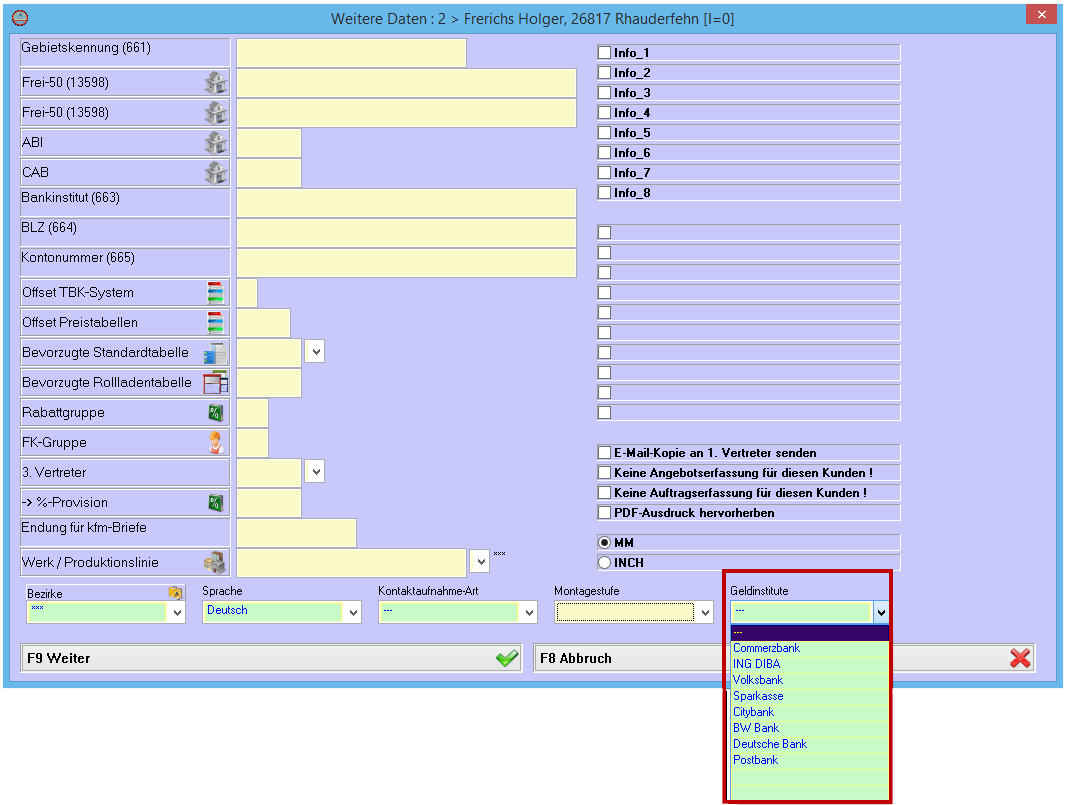Click the bank icon beside ABI

click(216, 143)
